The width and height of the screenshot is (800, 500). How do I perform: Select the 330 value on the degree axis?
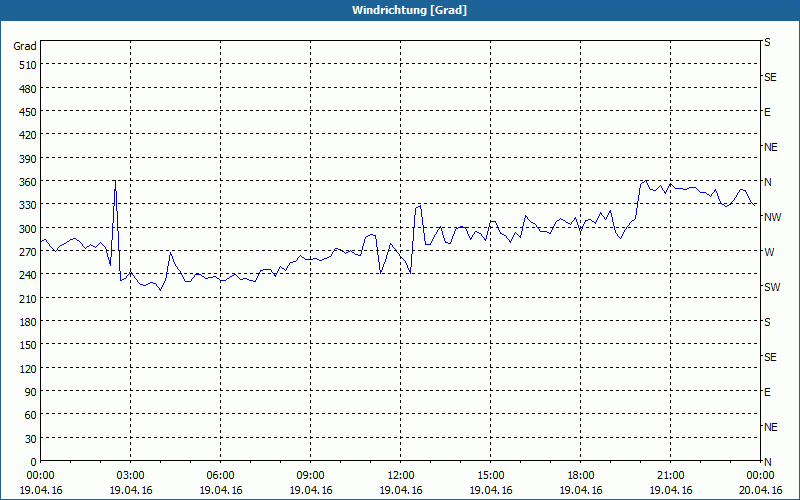click(28, 205)
